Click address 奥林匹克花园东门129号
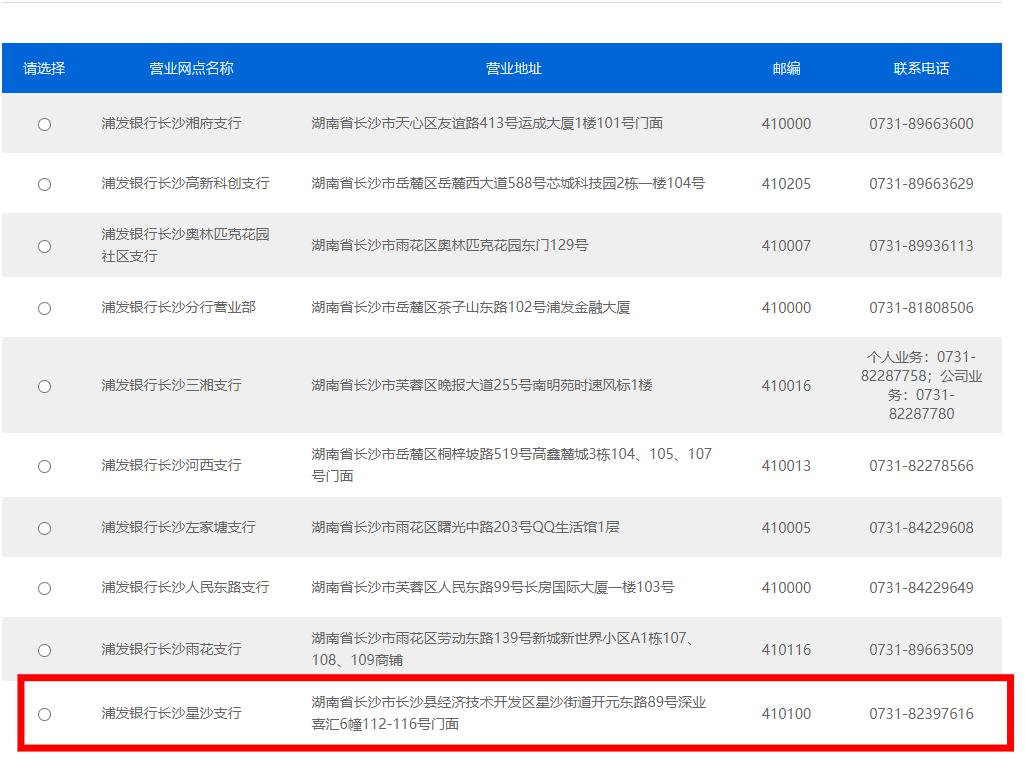This screenshot has height=760, width=1026. 512,245
